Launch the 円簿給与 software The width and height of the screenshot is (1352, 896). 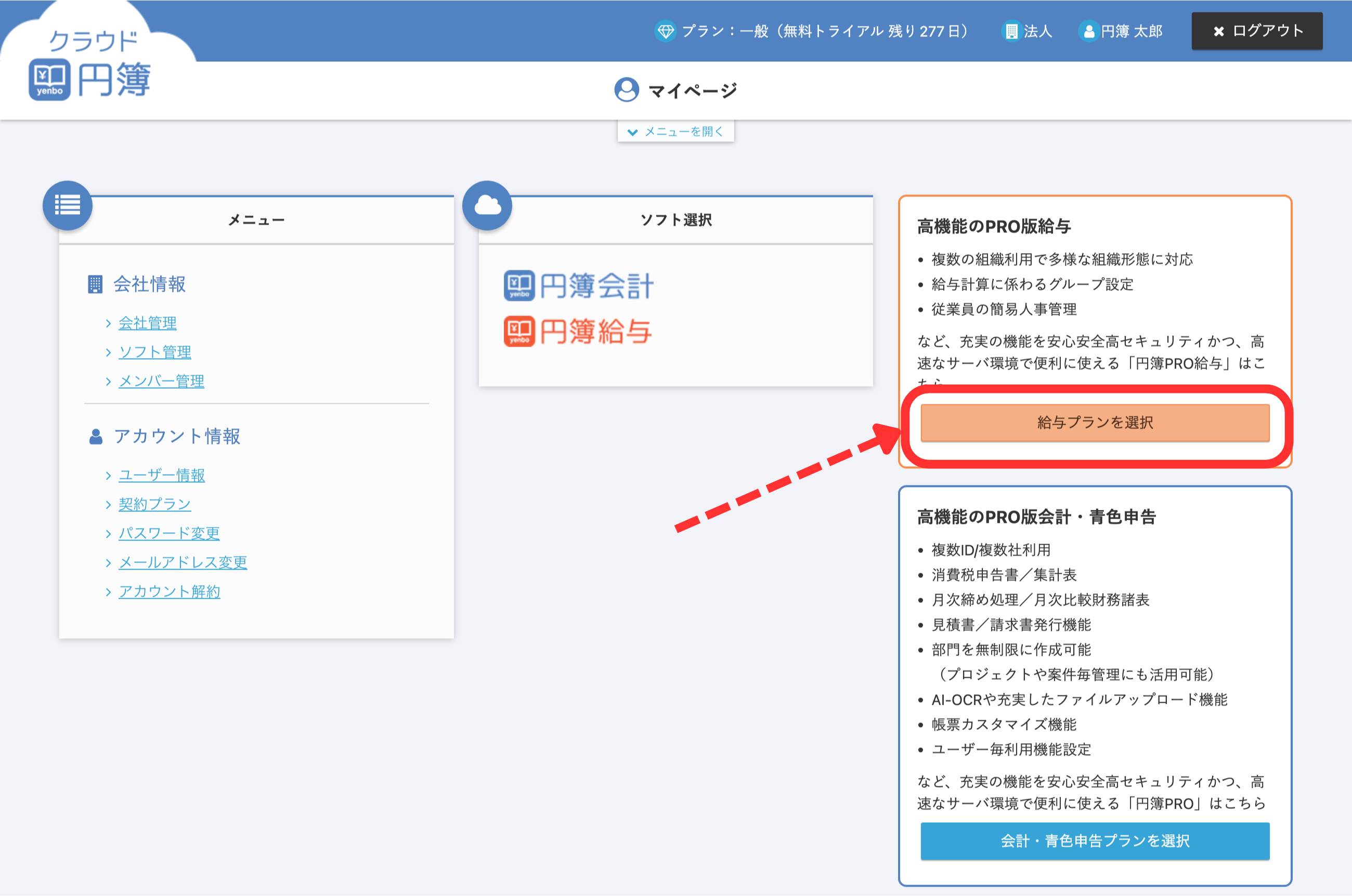tap(577, 332)
